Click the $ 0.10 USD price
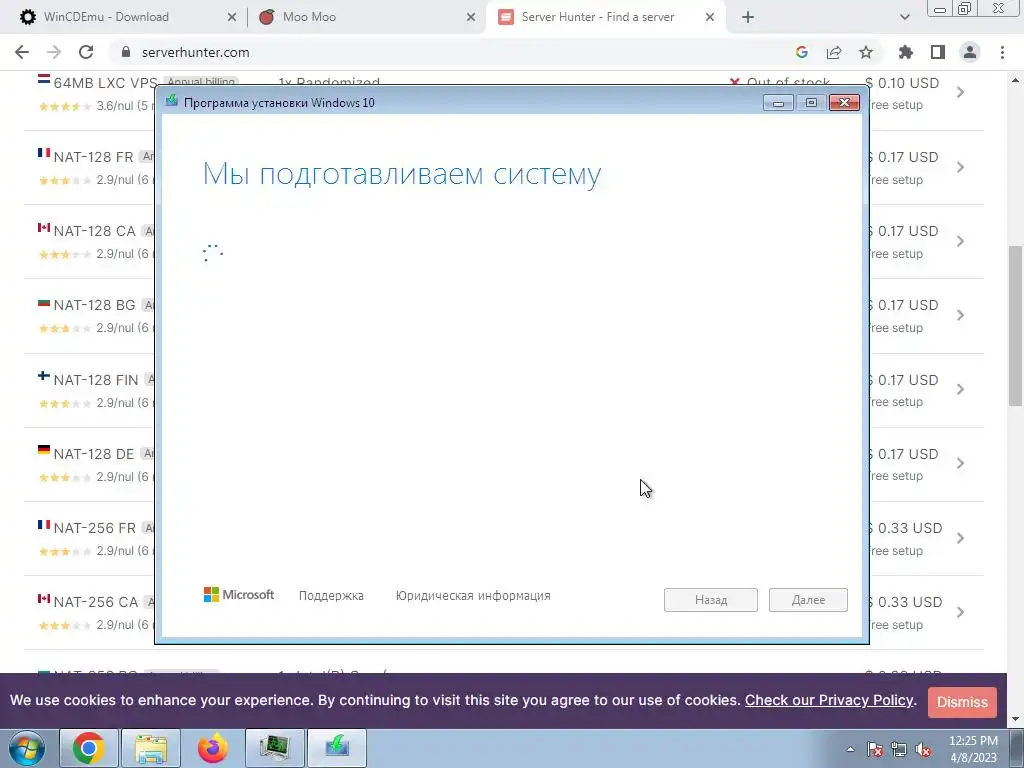1024x768 pixels. click(x=902, y=84)
